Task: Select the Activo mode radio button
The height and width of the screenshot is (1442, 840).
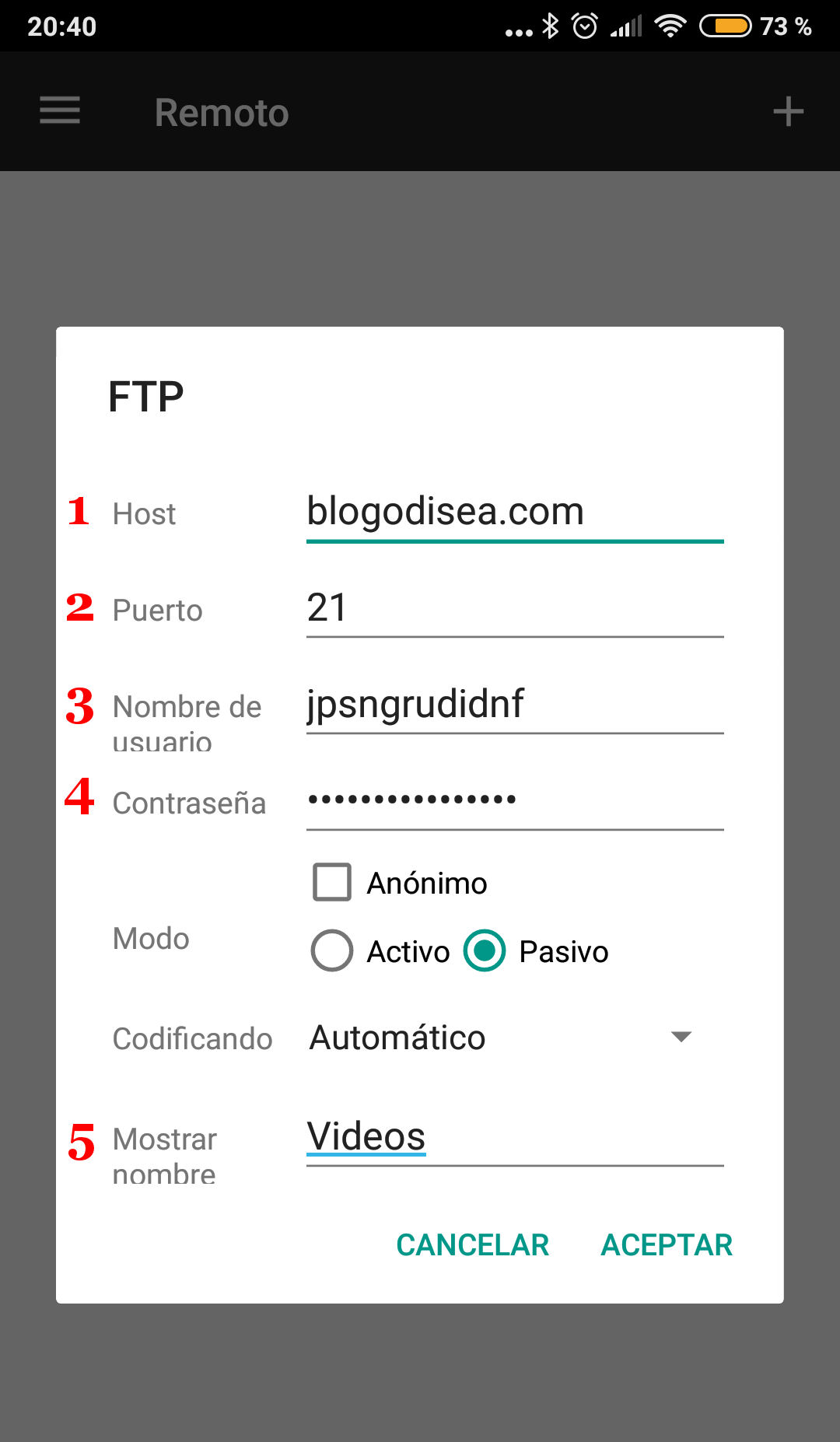Action: coord(332,950)
